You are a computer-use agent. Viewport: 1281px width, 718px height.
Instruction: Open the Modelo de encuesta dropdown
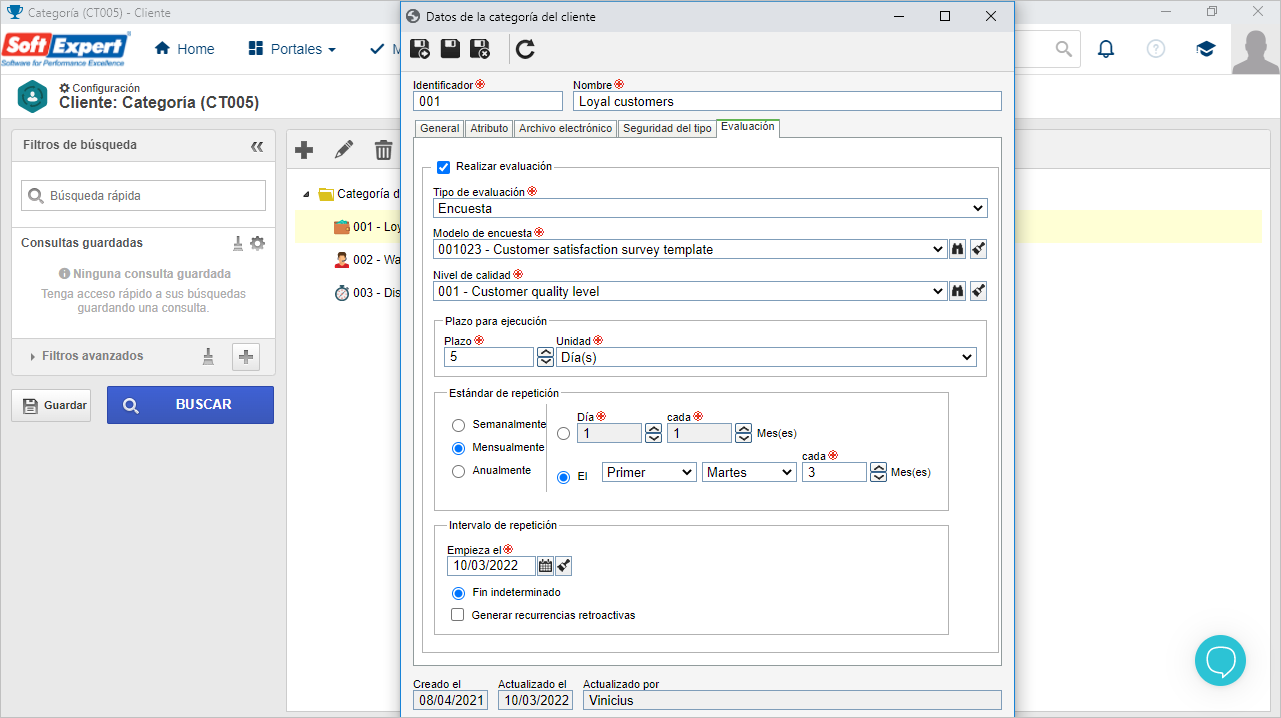coord(690,250)
